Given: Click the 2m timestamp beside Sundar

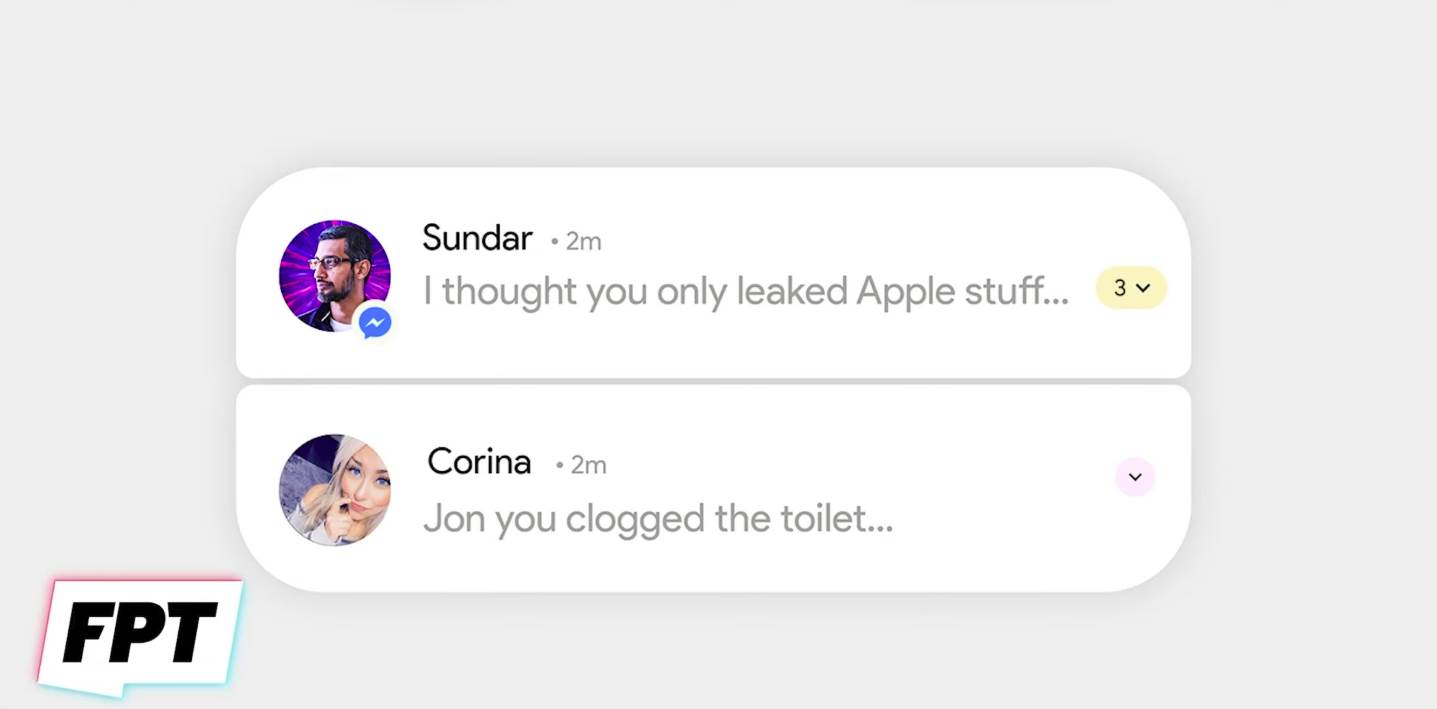Looking at the screenshot, I should [583, 241].
